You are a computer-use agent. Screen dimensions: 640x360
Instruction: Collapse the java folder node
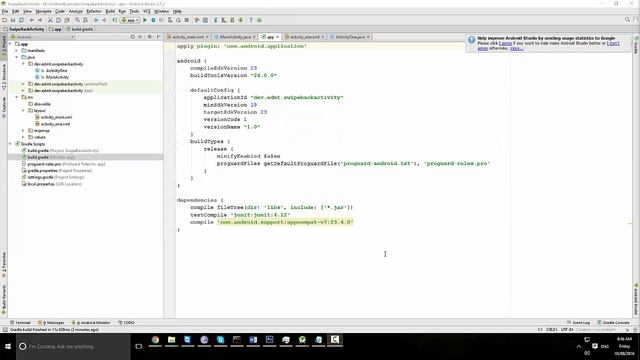coord(17,57)
